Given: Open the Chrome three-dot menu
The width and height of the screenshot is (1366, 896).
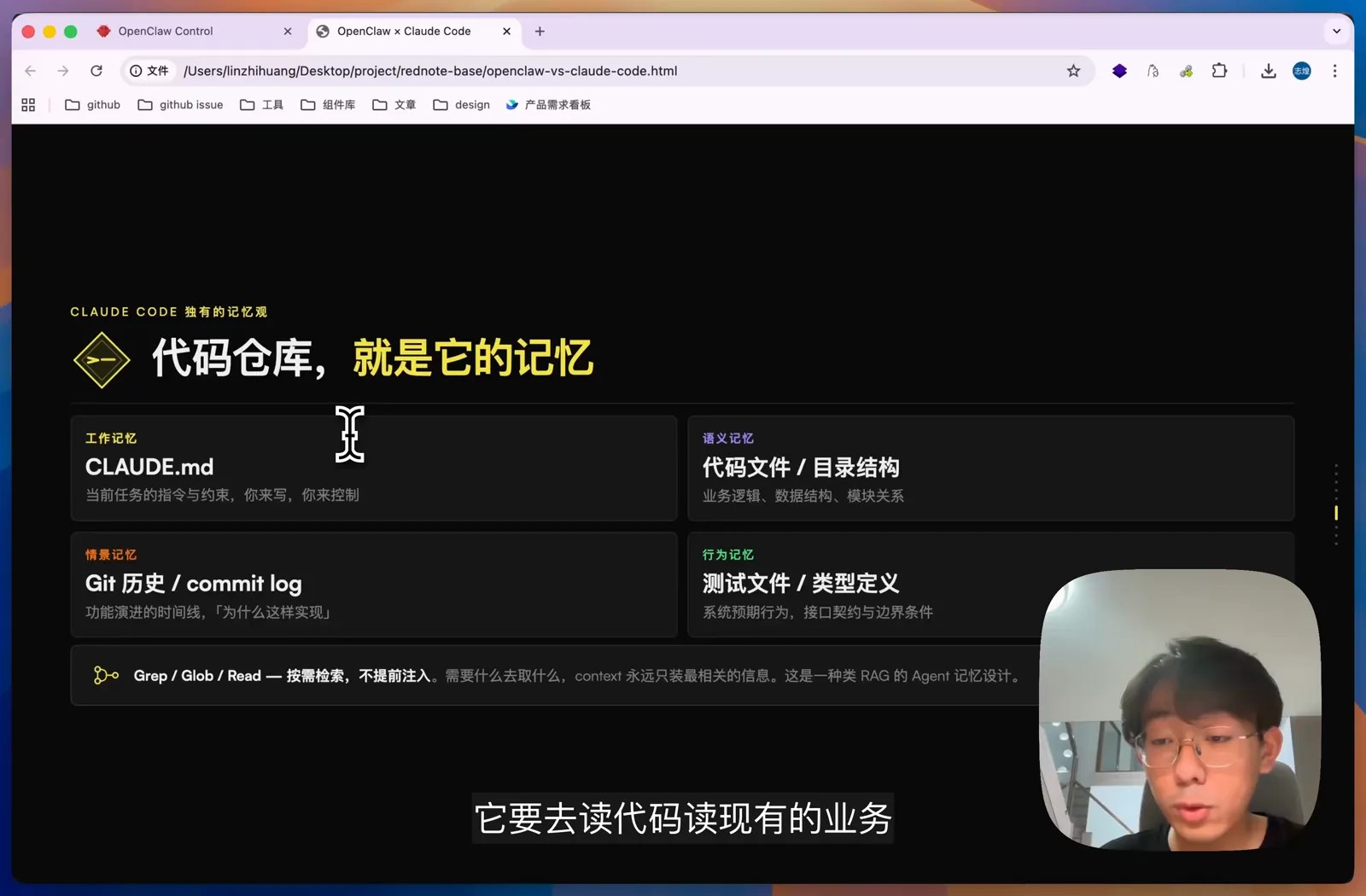Looking at the screenshot, I should 1334,71.
